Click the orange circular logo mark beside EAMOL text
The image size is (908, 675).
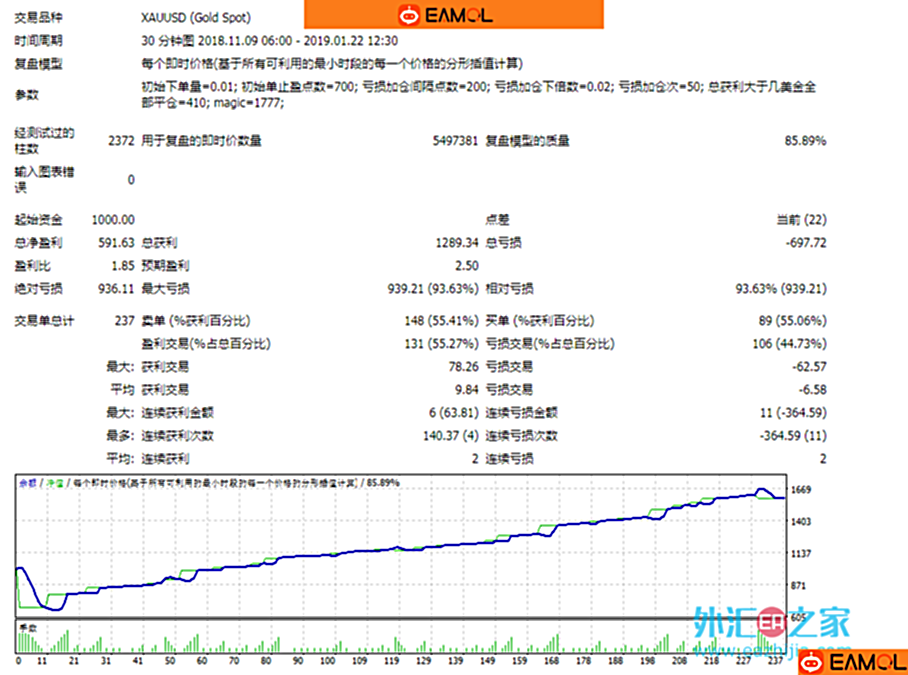tap(407, 14)
